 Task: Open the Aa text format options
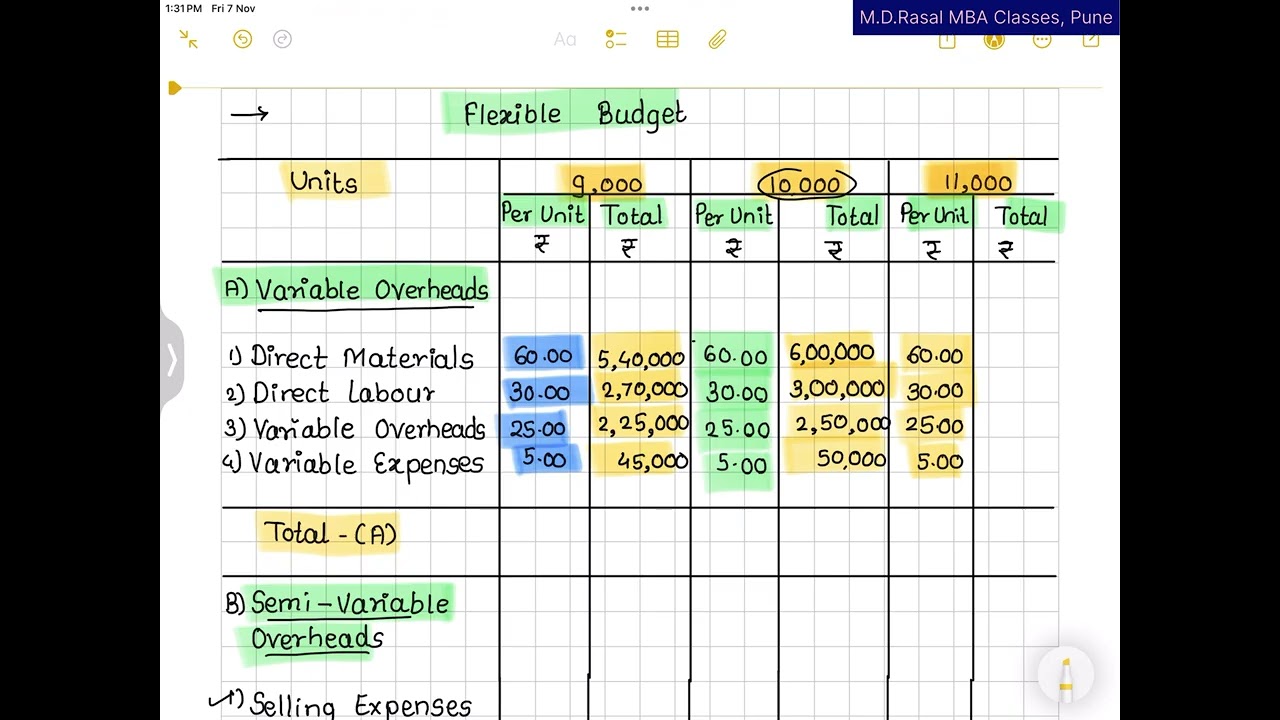[565, 39]
